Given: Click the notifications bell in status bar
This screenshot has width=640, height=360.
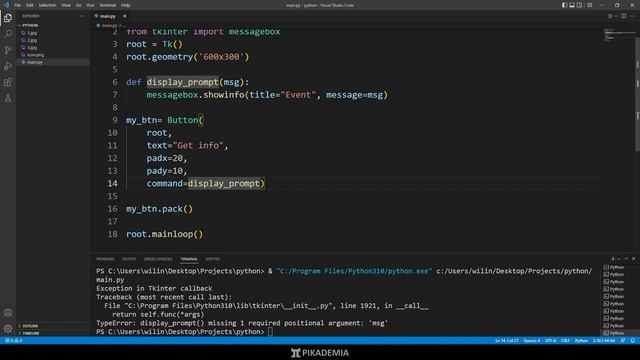Looking at the screenshot, I should click(633, 340).
